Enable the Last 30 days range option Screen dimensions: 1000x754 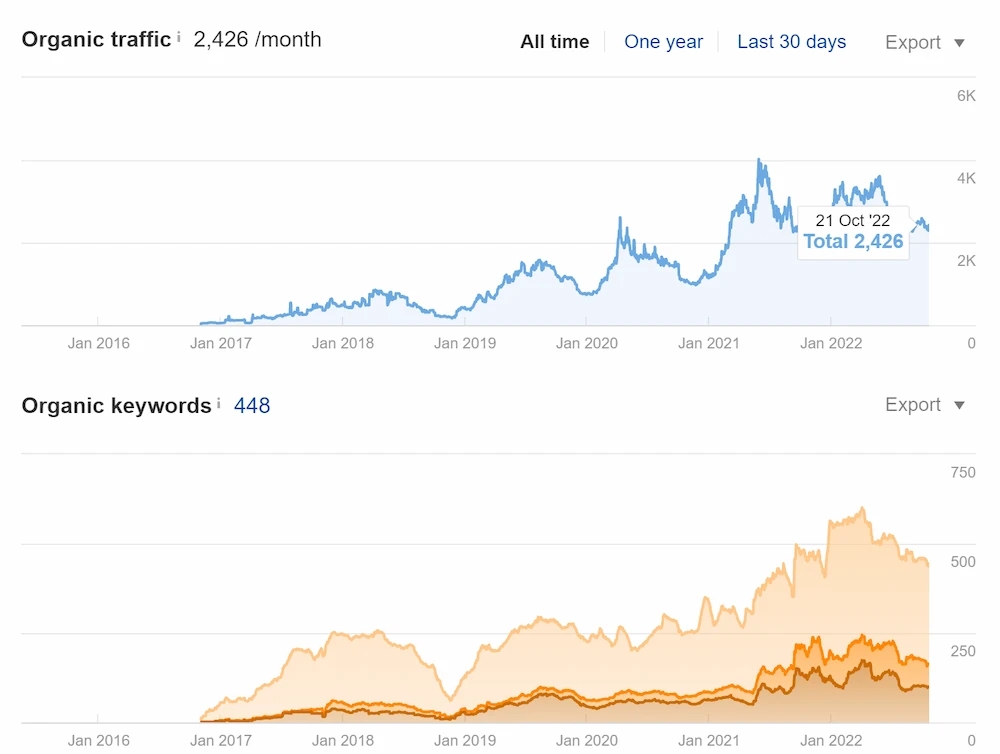tap(791, 42)
